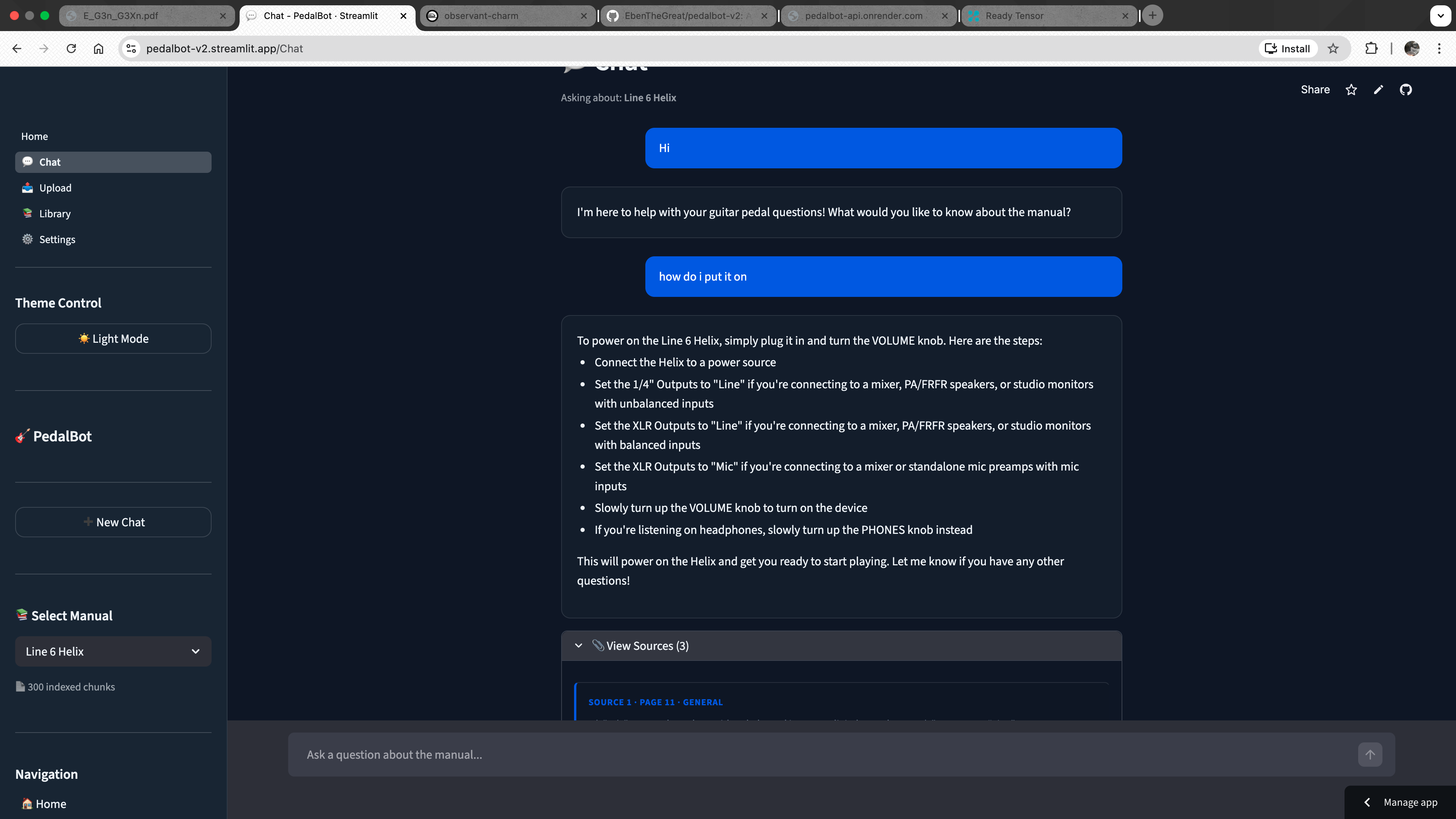Open the Upload page in sidebar
Viewport: 1456px width, 819px height.
pyautogui.click(x=113, y=188)
